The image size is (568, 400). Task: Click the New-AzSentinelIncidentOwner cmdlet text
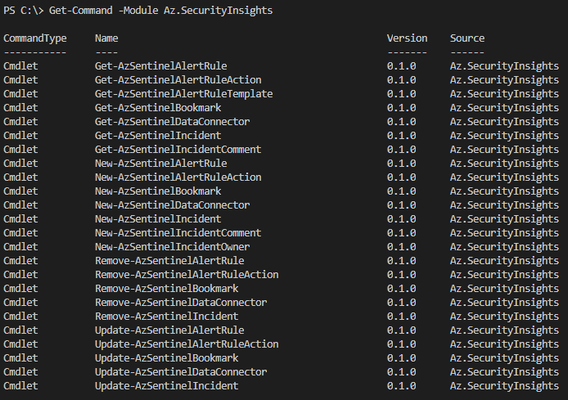point(172,247)
